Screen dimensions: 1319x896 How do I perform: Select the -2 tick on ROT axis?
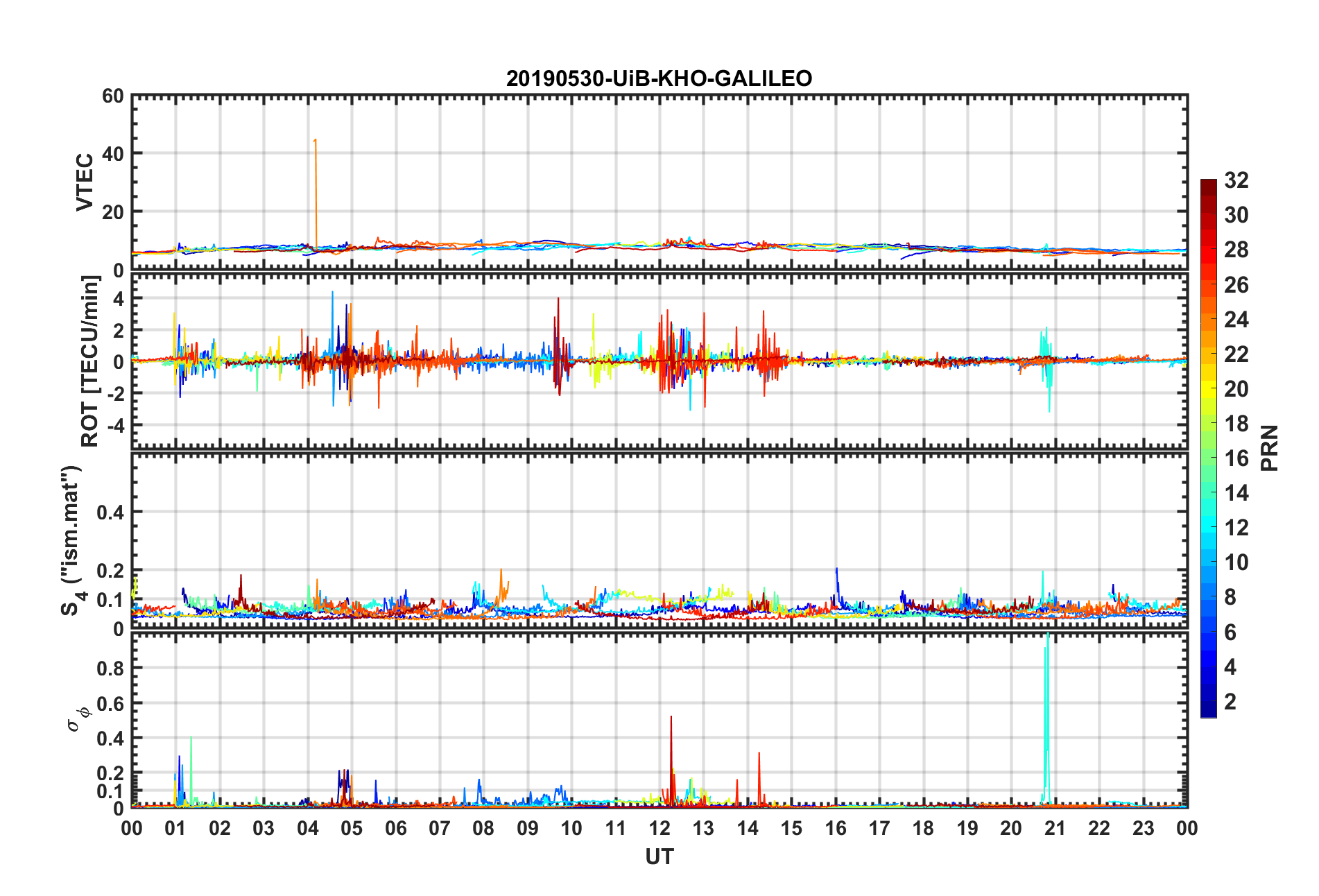[x=114, y=393]
